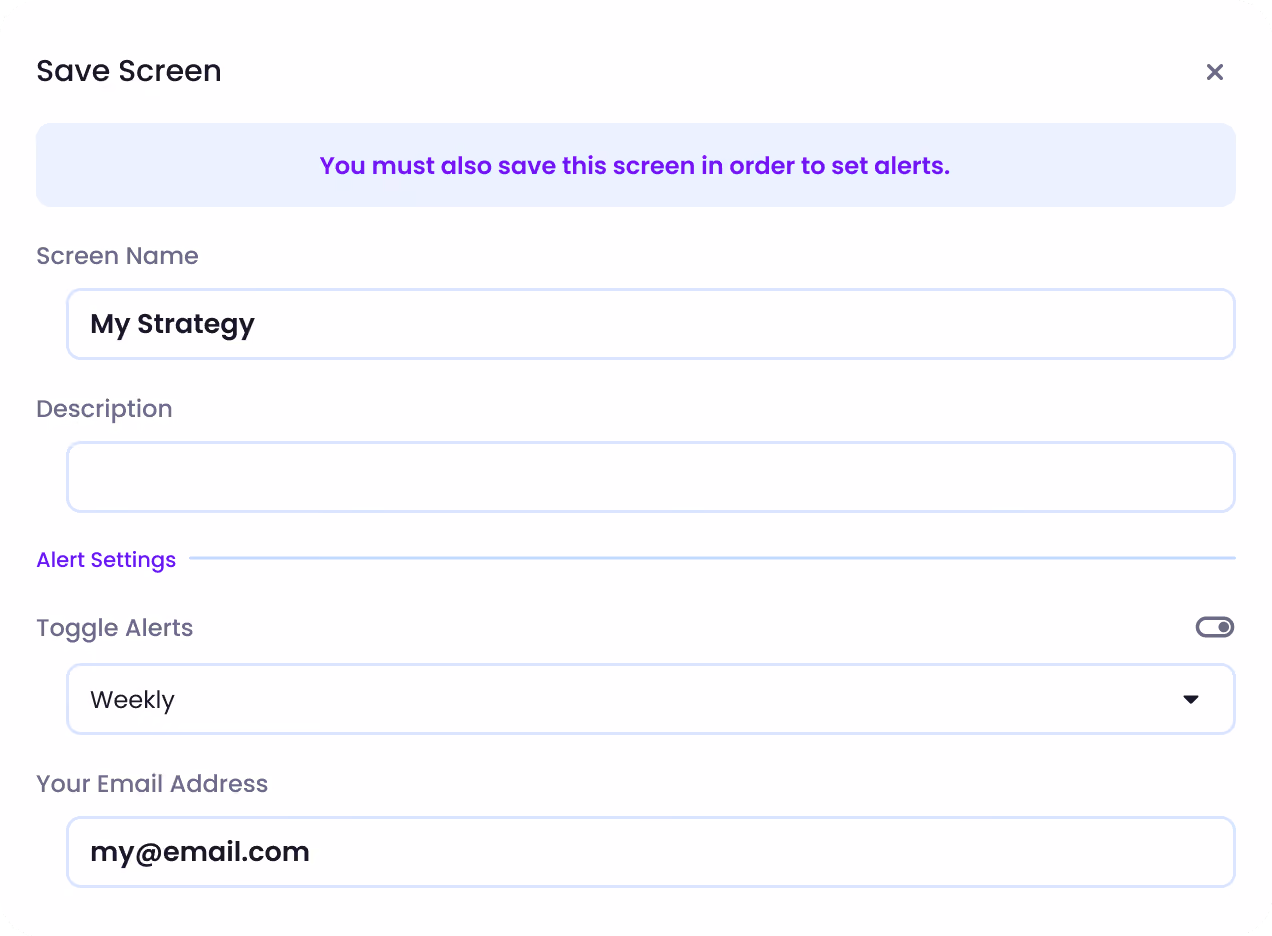Click the Description label text
This screenshot has height=936, width=1272.
(x=104, y=409)
